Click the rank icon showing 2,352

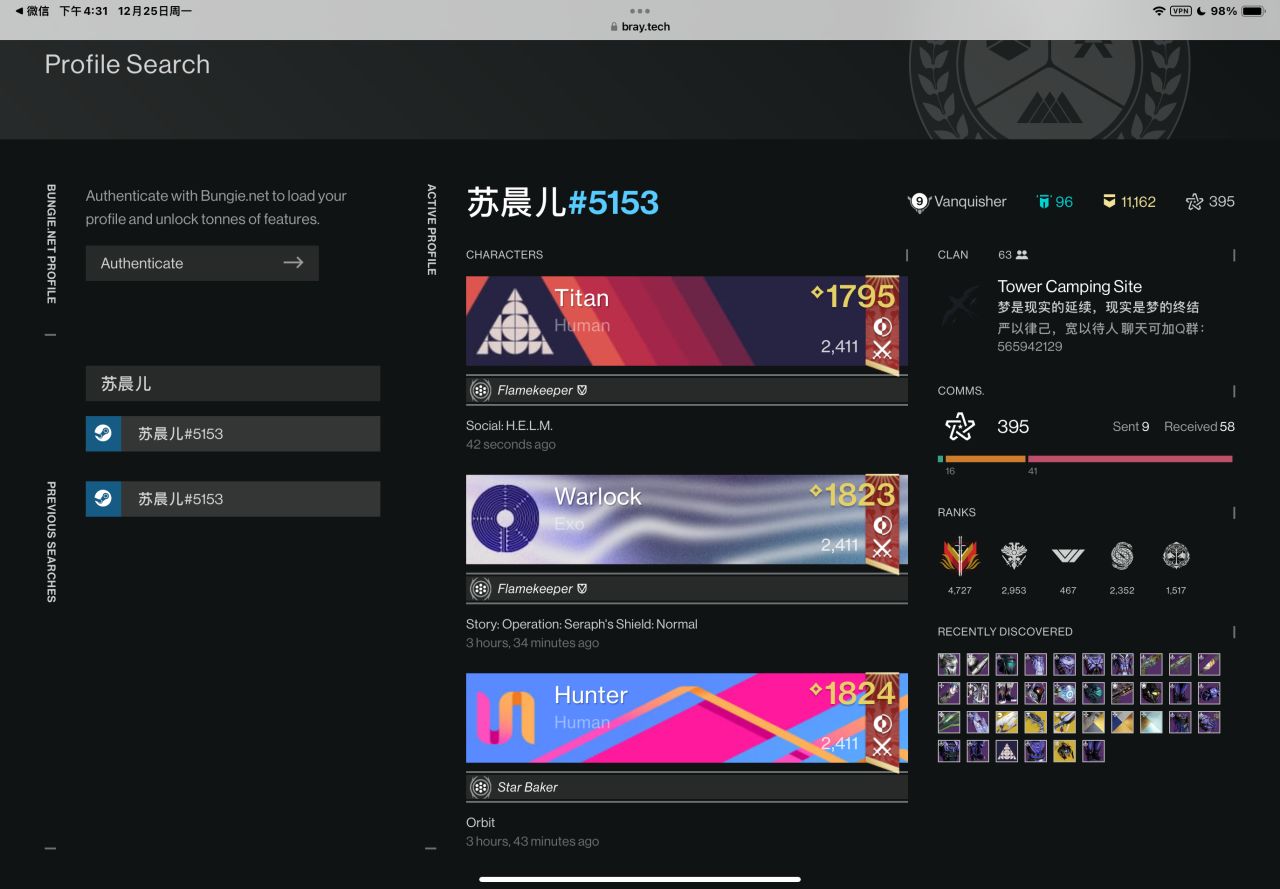(1122, 556)
